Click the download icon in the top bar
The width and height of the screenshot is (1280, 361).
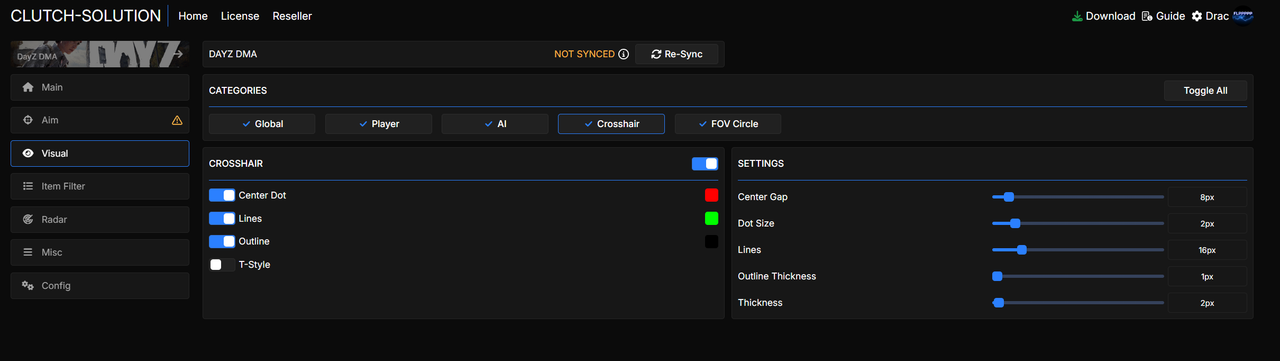tap(1077, 16)
